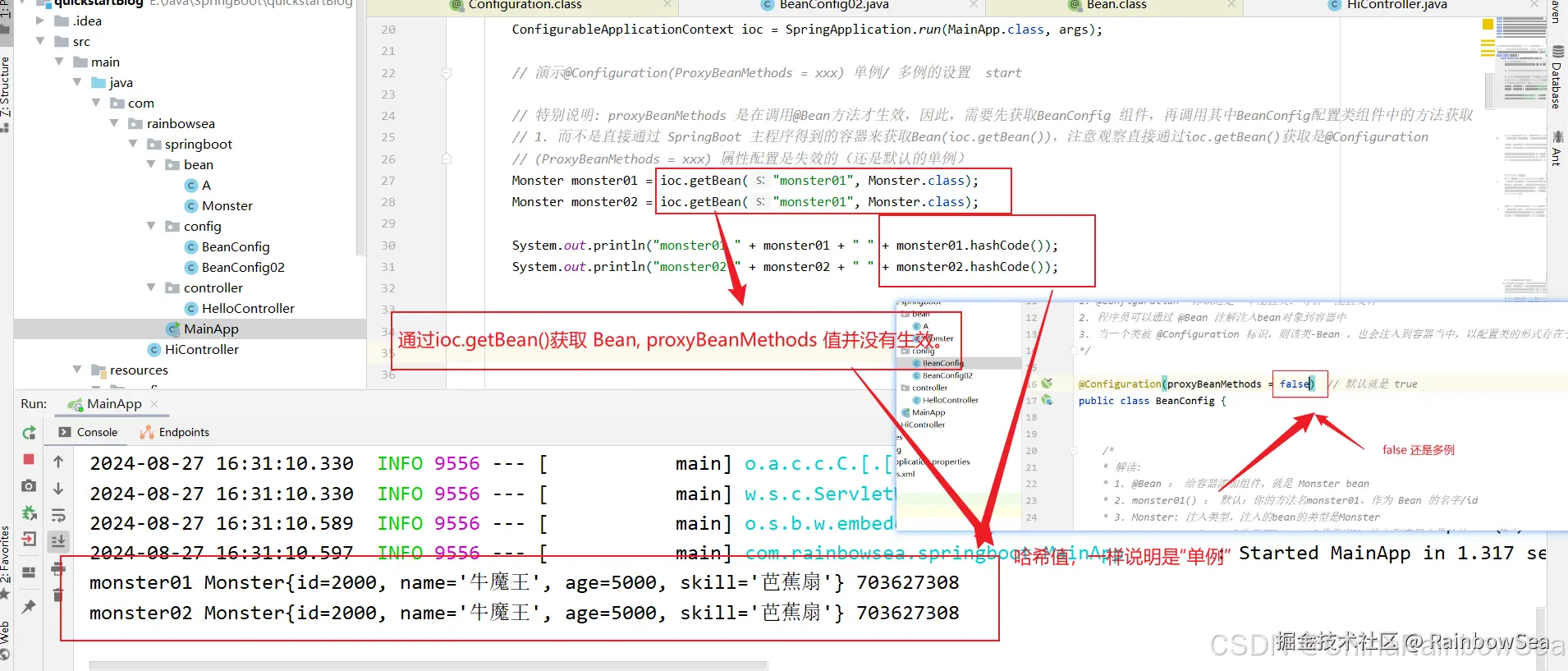Click the monster01 output line in console
Image resolution: width=1568 pixels, height=671 pixels.
coord(524,582)
